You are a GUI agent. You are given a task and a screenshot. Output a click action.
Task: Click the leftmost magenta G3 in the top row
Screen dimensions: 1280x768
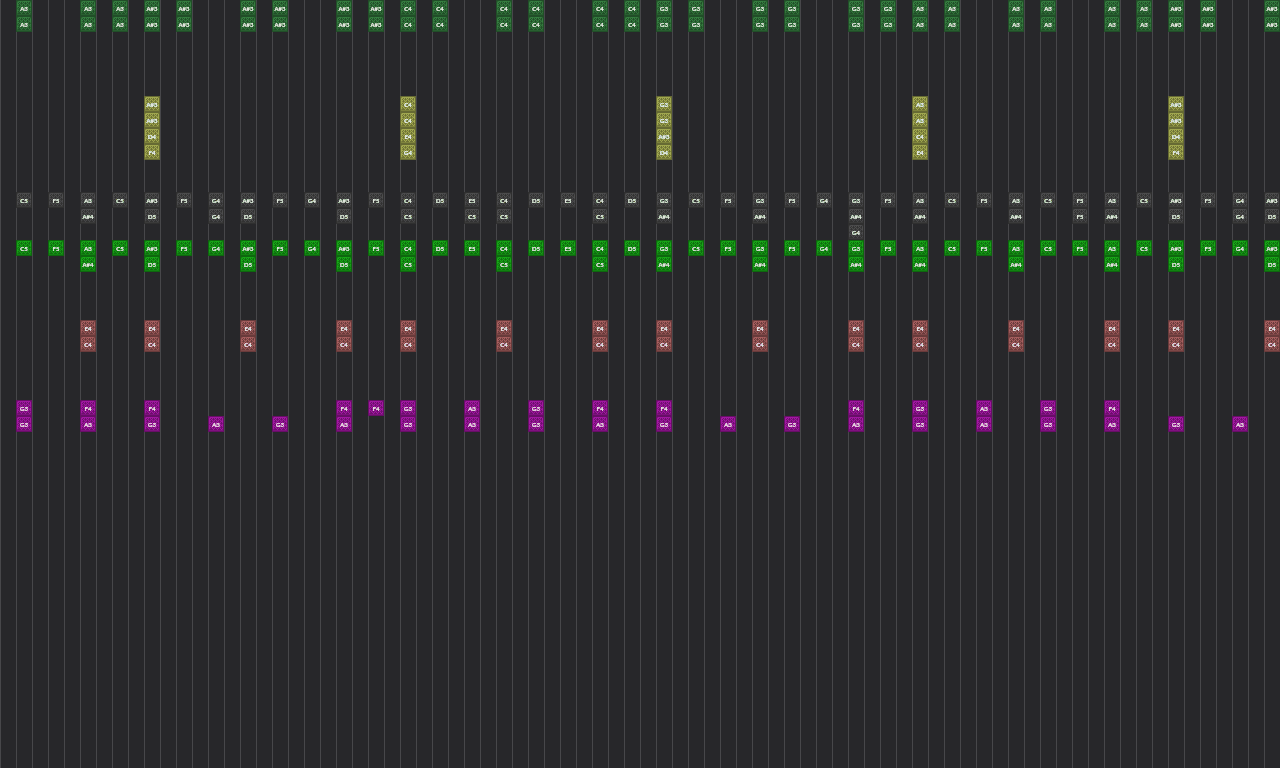click(24, 408)
